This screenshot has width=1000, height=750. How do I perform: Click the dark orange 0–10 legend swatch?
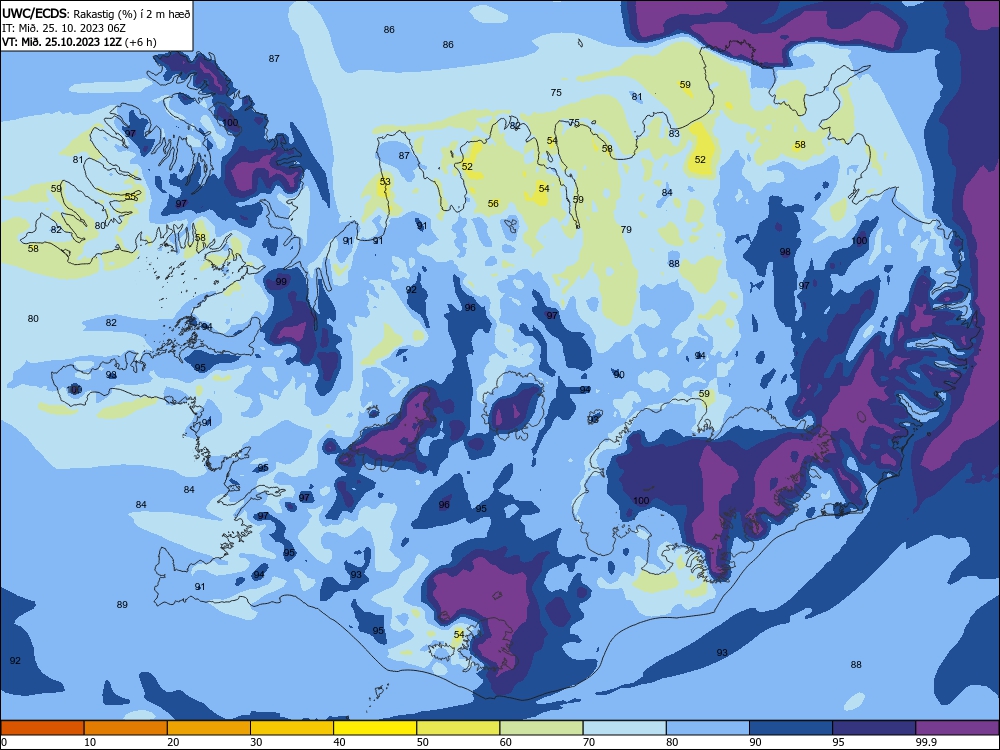pos(42,728)
